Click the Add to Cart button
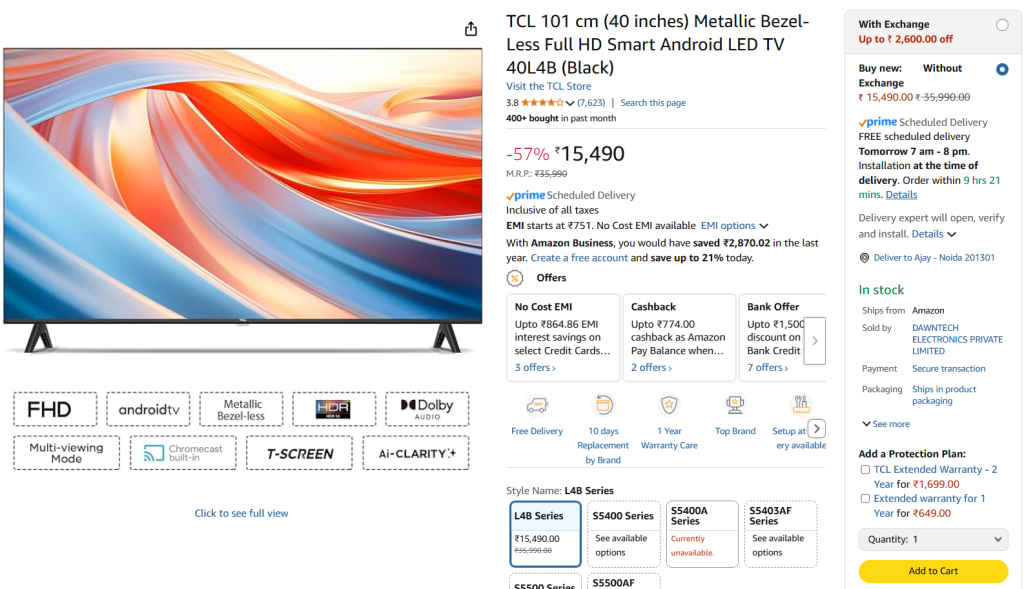1024x589 pixels. click(932, 573)
